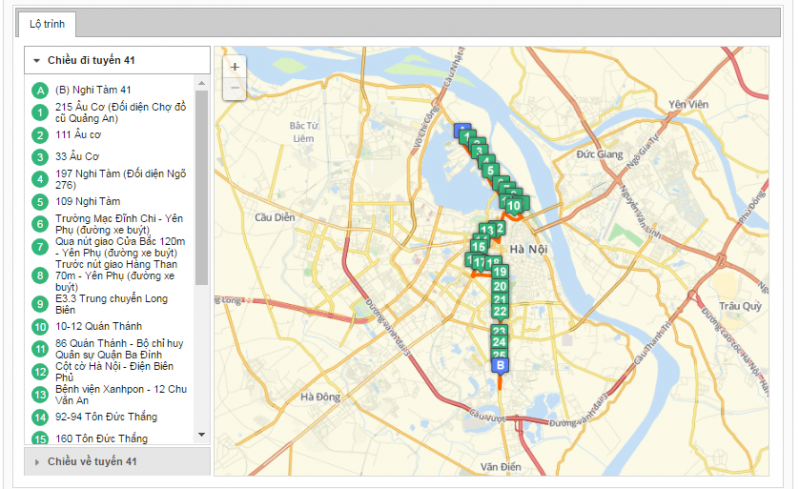Screen dimensions: 800x489
Task: Select map stop marker 19
Action: (x=500, y=271)
